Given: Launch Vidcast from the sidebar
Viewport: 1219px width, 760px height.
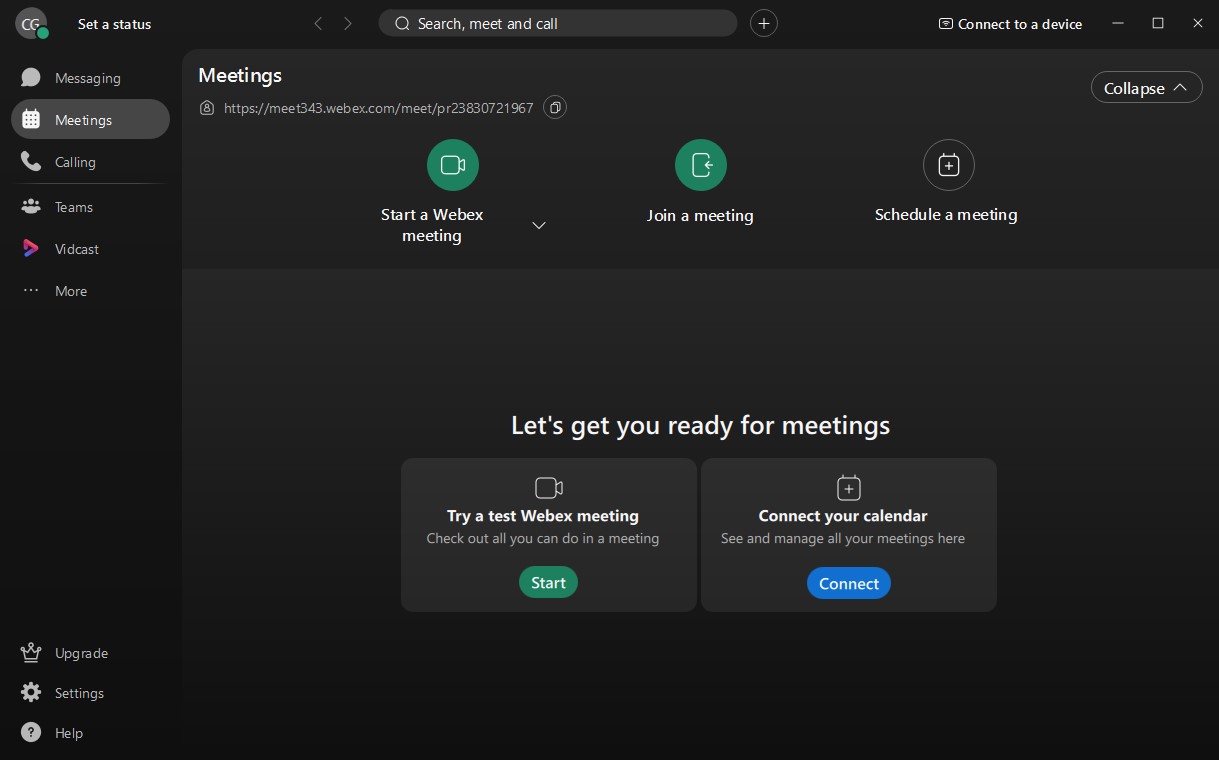Looking at the screenshot, I should (75, 248).
